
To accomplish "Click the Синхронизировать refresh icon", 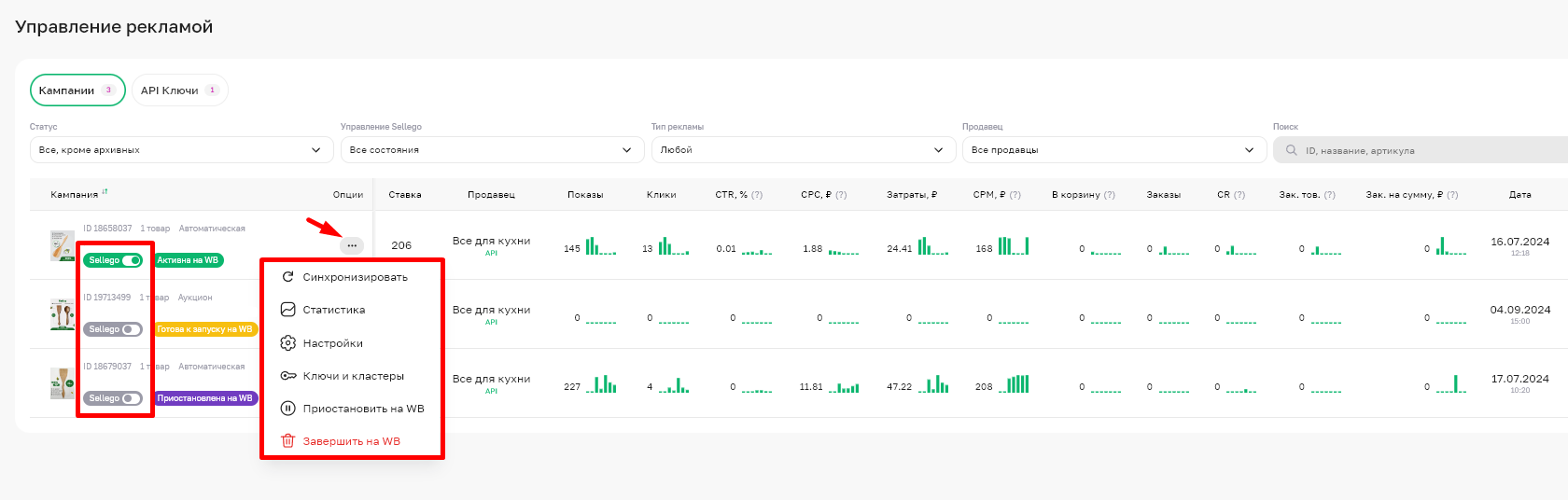I will click(x=288, y=277).
